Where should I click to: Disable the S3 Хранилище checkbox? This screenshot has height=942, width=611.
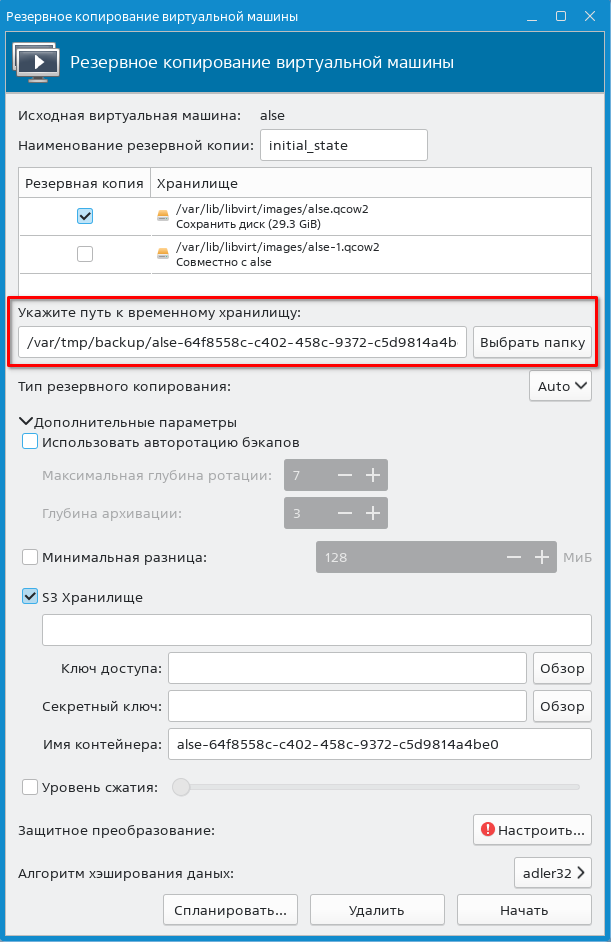(x=30, y=597)
